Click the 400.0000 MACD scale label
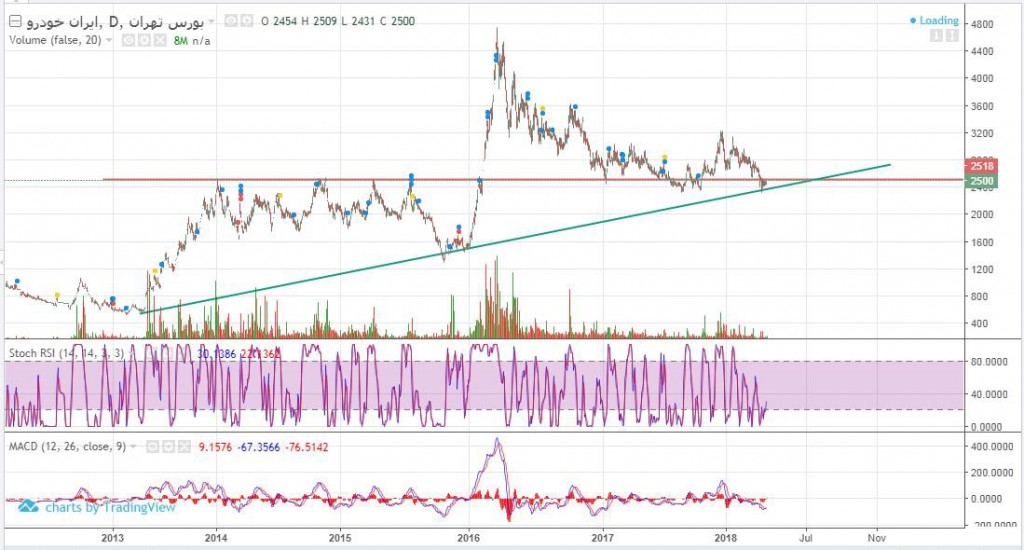 click(x=991, y=447)
